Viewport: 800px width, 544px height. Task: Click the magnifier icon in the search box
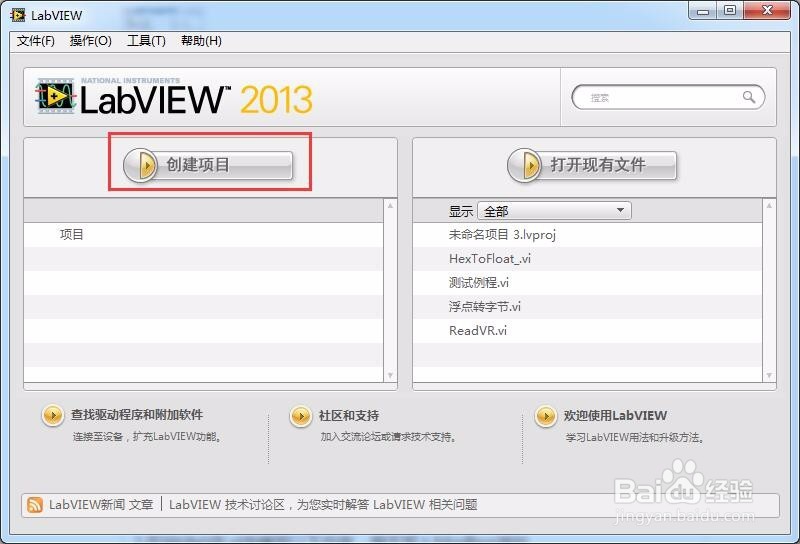tap(748, 97)
